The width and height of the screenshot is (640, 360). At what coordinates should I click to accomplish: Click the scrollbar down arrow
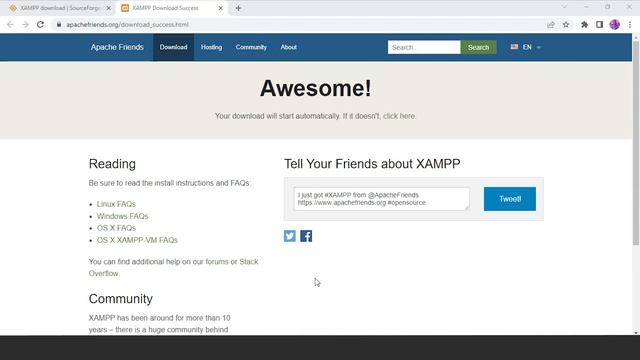[636, 332]
